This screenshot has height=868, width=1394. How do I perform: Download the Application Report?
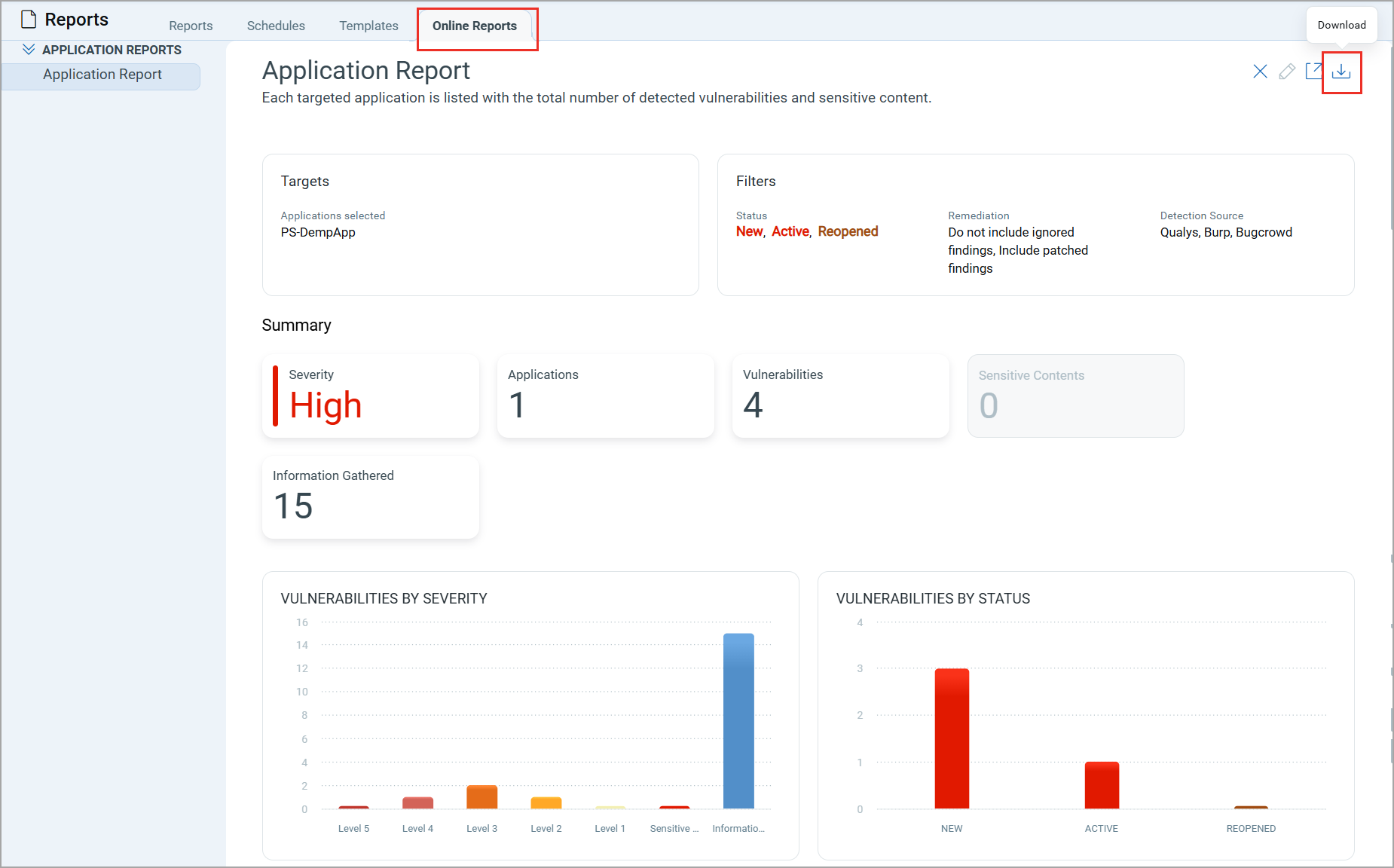pos(1341,72)
